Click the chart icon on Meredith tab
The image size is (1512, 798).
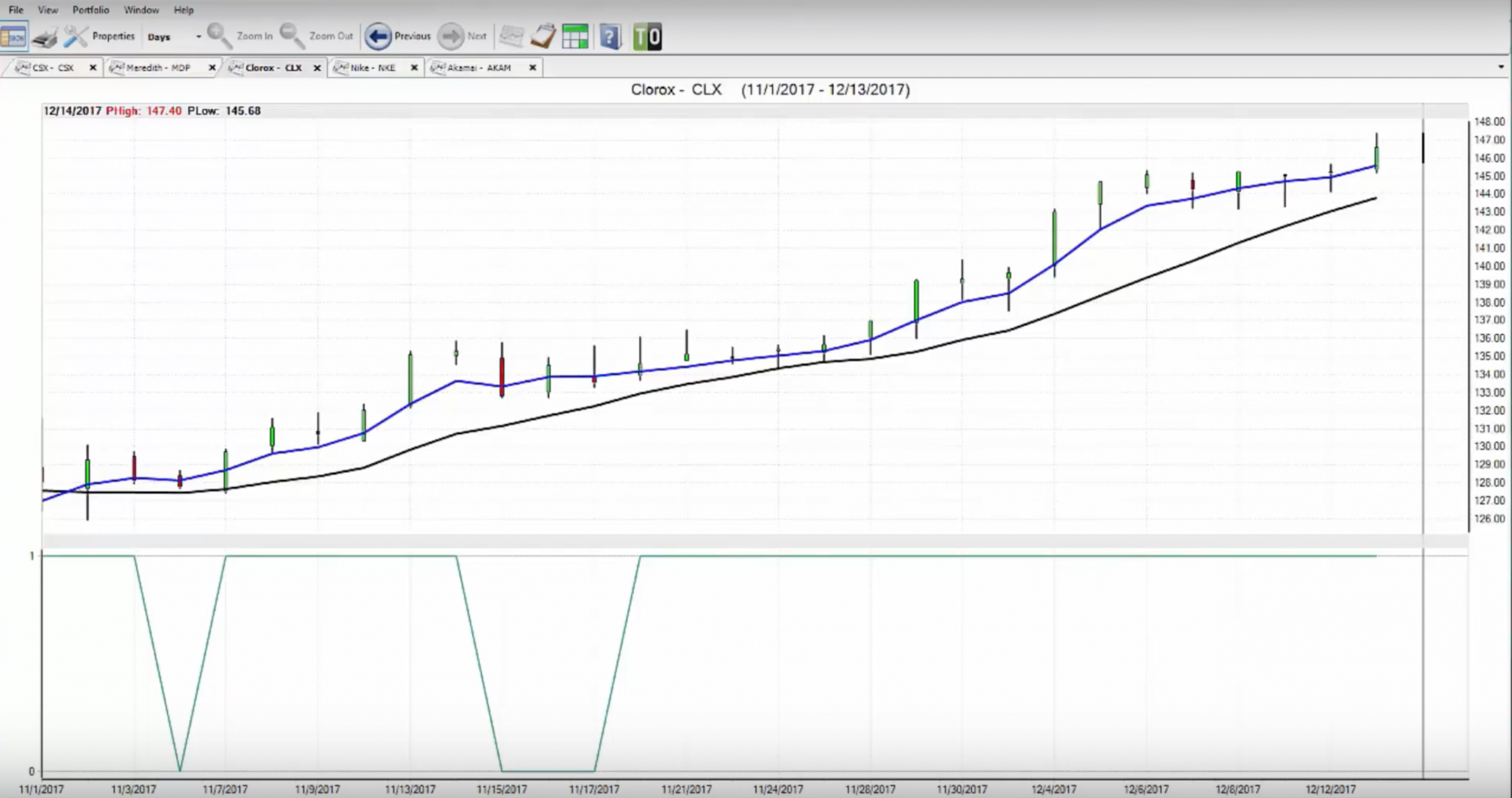click(x=117, y=67)
